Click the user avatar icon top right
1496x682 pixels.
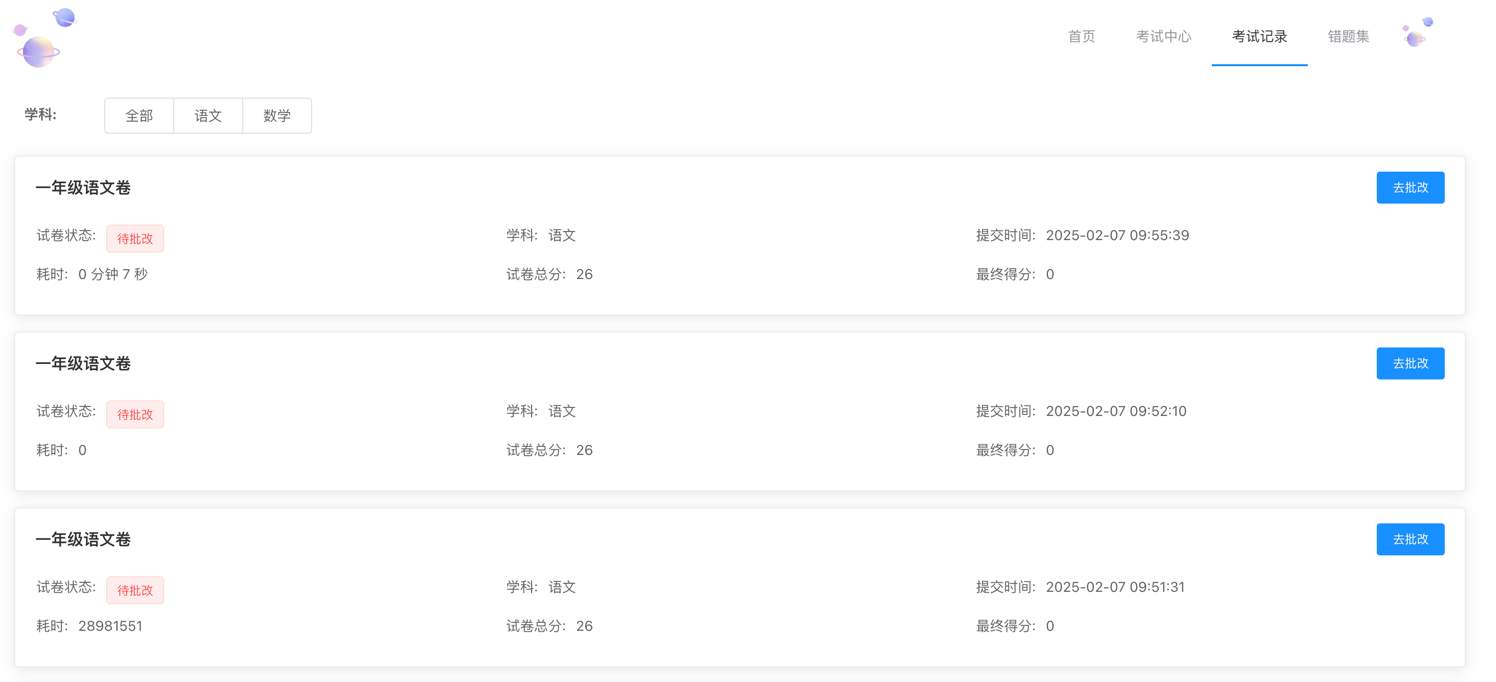coord(1416,32)
